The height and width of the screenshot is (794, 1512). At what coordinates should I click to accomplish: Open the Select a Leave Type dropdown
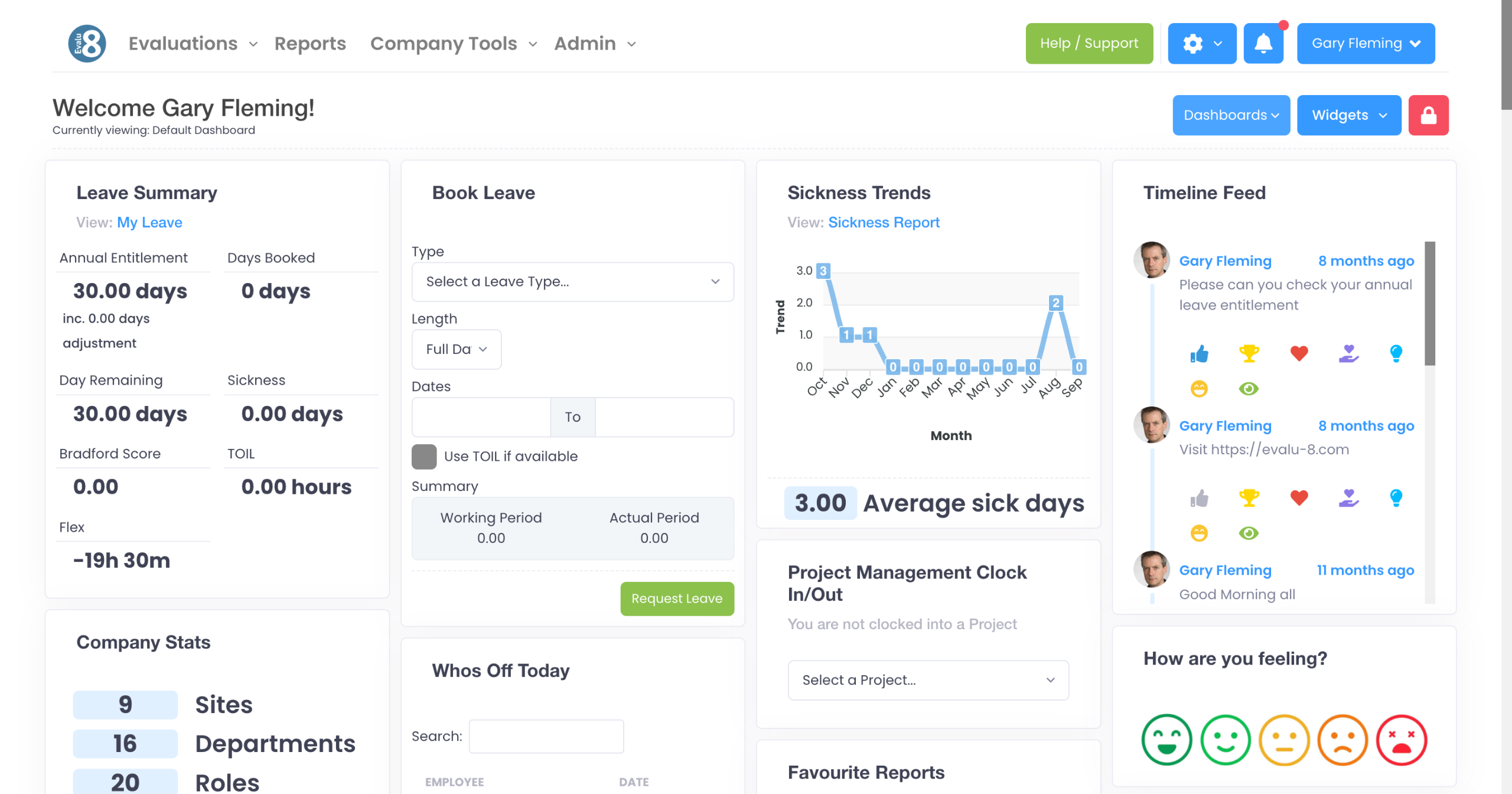tap(572, 282)
